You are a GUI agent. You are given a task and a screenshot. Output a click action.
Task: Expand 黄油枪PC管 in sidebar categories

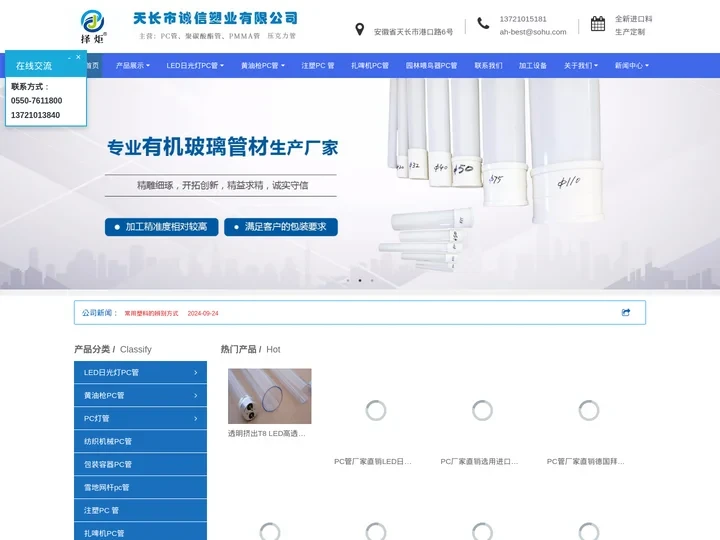tap(140, 396)
